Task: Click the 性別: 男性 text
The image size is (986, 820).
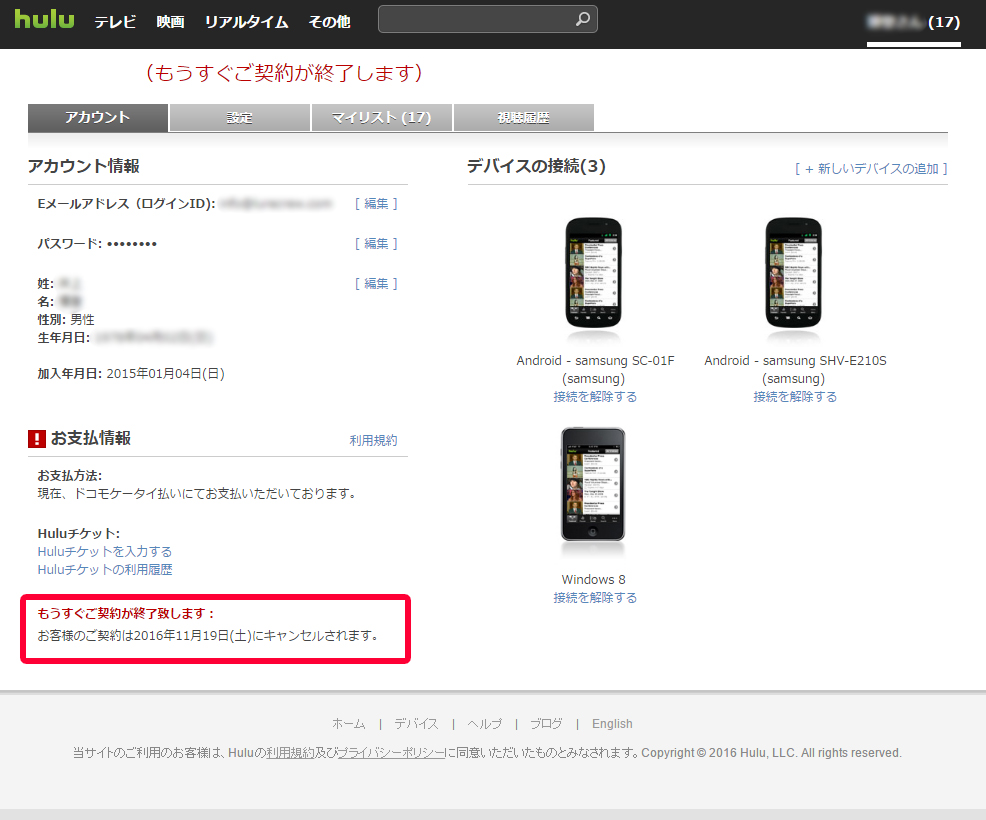Action: tap(66, 319)
